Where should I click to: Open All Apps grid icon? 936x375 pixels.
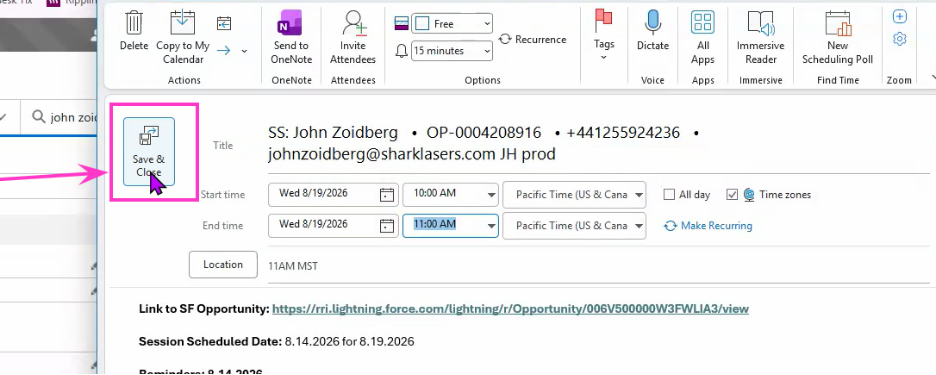tap(703, 23)
